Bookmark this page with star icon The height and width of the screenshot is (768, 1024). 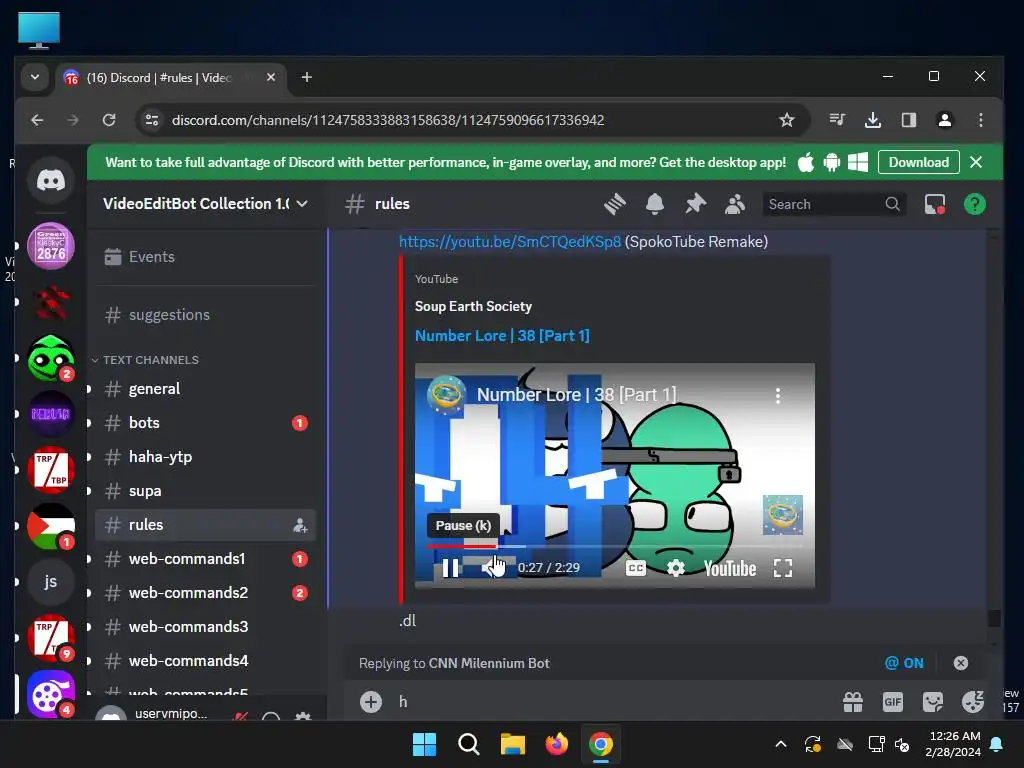point(786,120)
